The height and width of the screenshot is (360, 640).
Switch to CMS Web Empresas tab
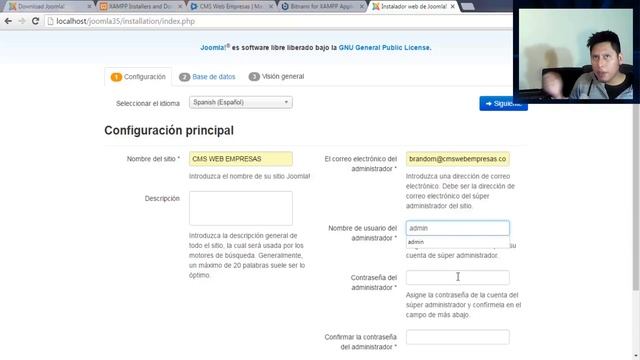[x=231, y=7]
